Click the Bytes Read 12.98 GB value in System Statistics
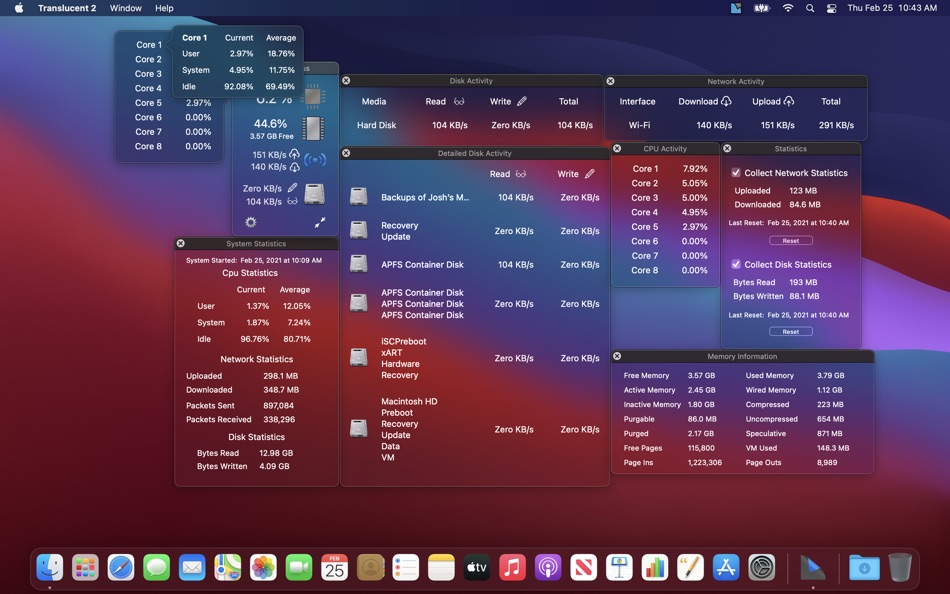 [276, 453]
